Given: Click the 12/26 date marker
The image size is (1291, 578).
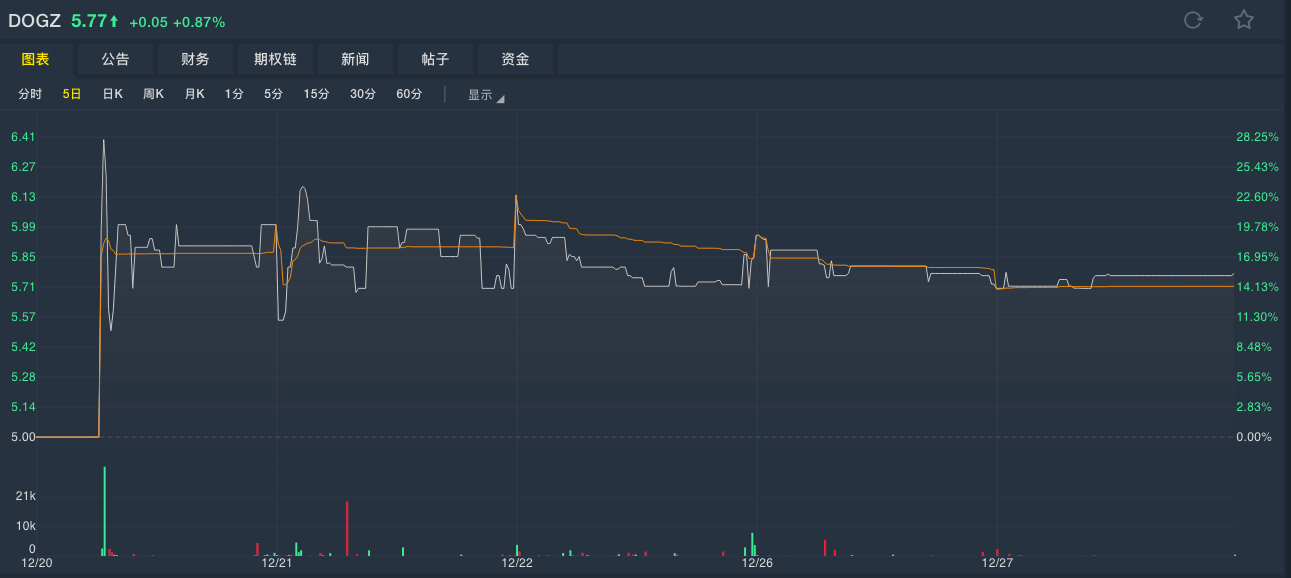Looking at the screenshot, I should tap(757, 563).
